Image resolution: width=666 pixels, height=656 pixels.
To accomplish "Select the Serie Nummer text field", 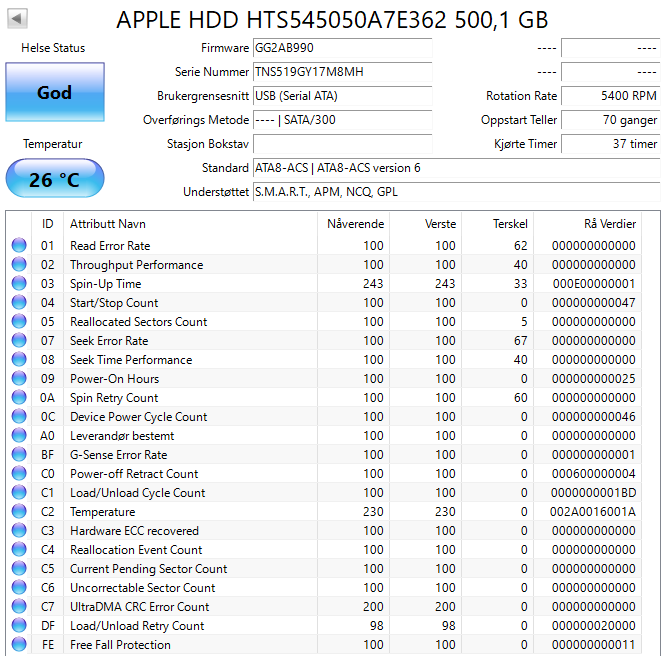I will pos(342,72).
